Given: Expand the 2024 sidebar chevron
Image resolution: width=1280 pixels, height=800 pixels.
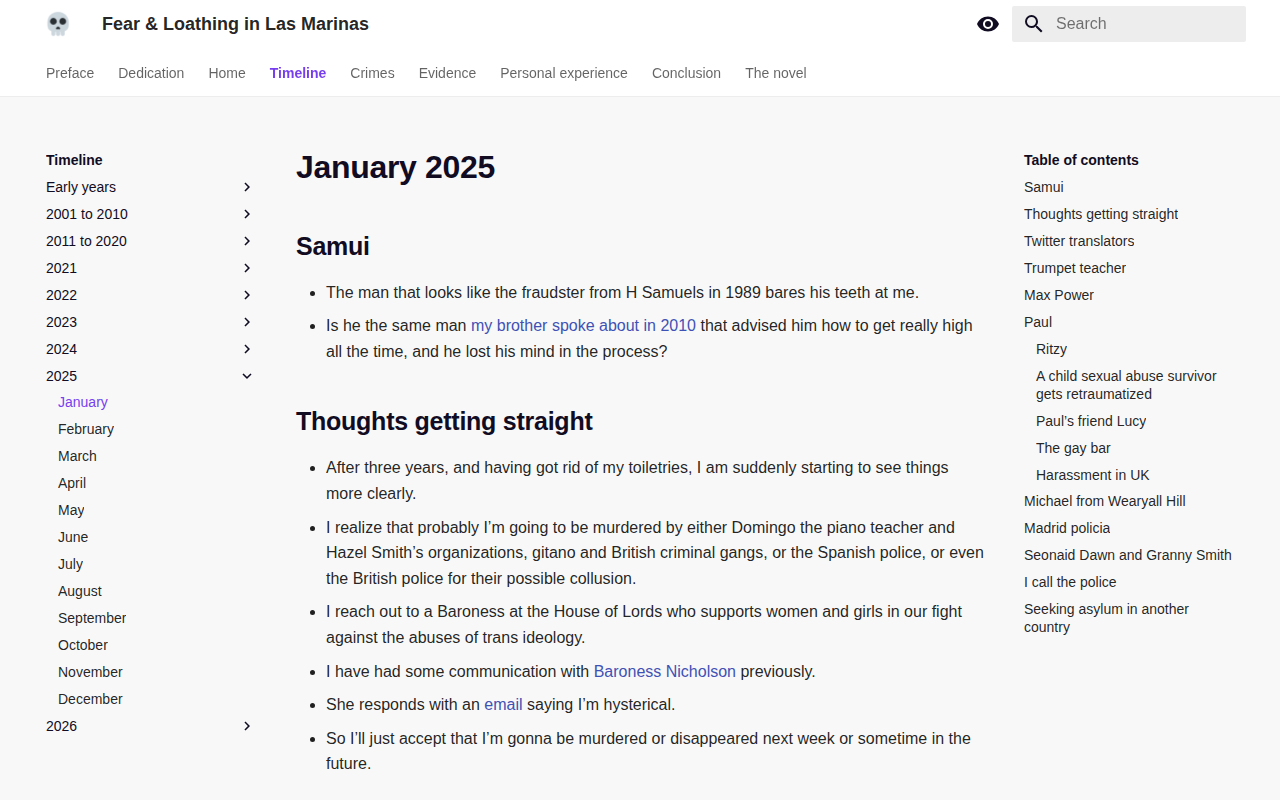Looking at the screenshot, I should pos(247,349).
